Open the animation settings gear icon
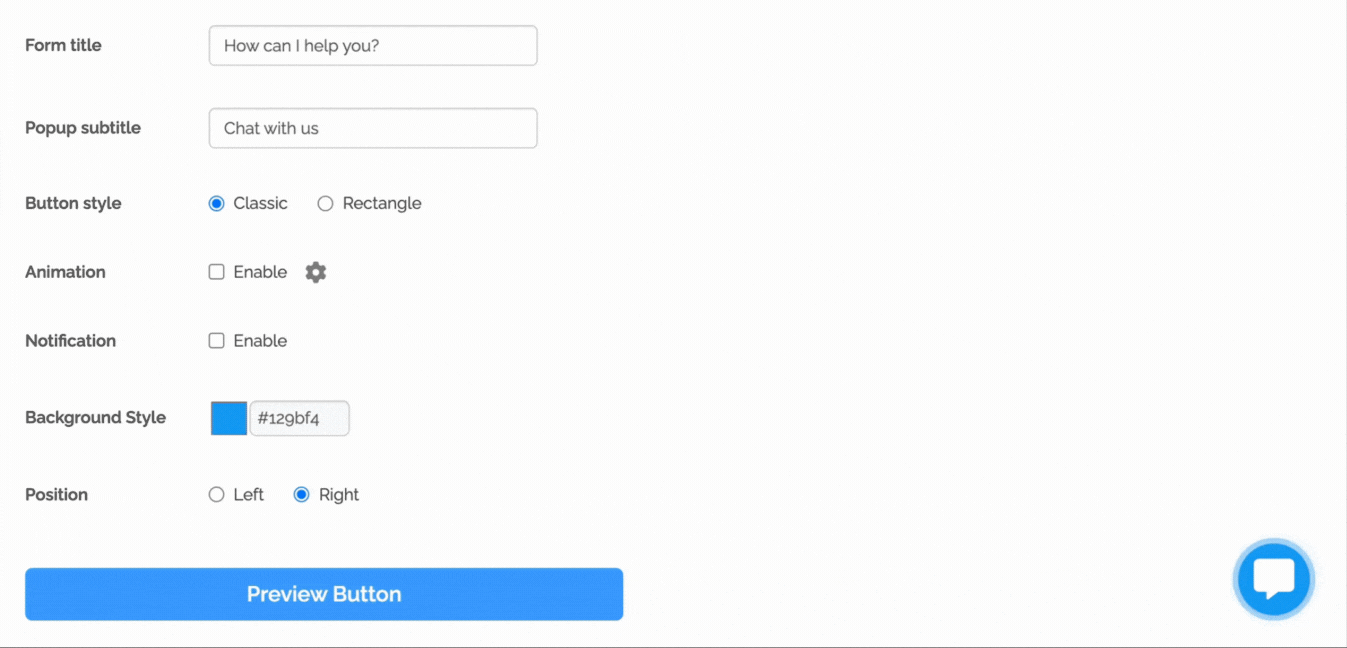Image resolution: width=1347 pixels, height=648 pixels. coord(316,272)
